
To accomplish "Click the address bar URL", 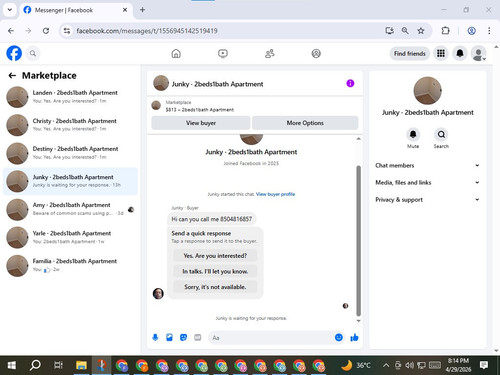I will pos(147,31).
